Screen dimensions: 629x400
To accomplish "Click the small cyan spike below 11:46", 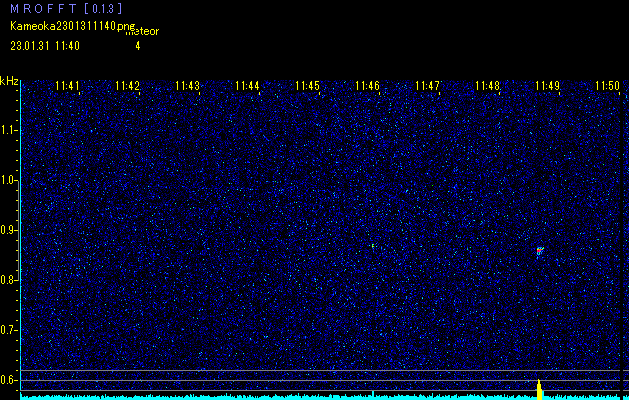I will 373,394.
